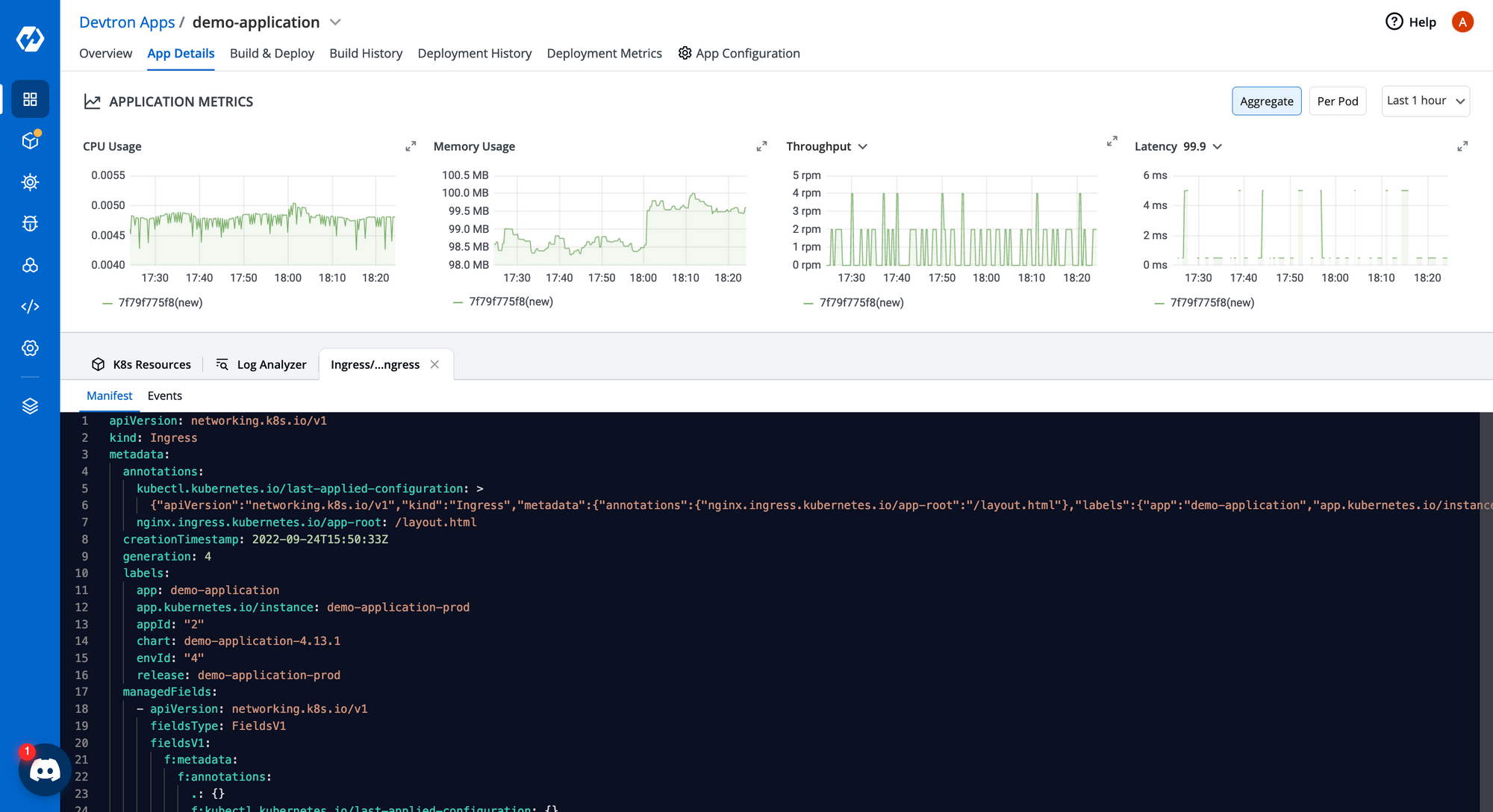Expand the CPU Usage chart fullscreen

pos(411,146)
